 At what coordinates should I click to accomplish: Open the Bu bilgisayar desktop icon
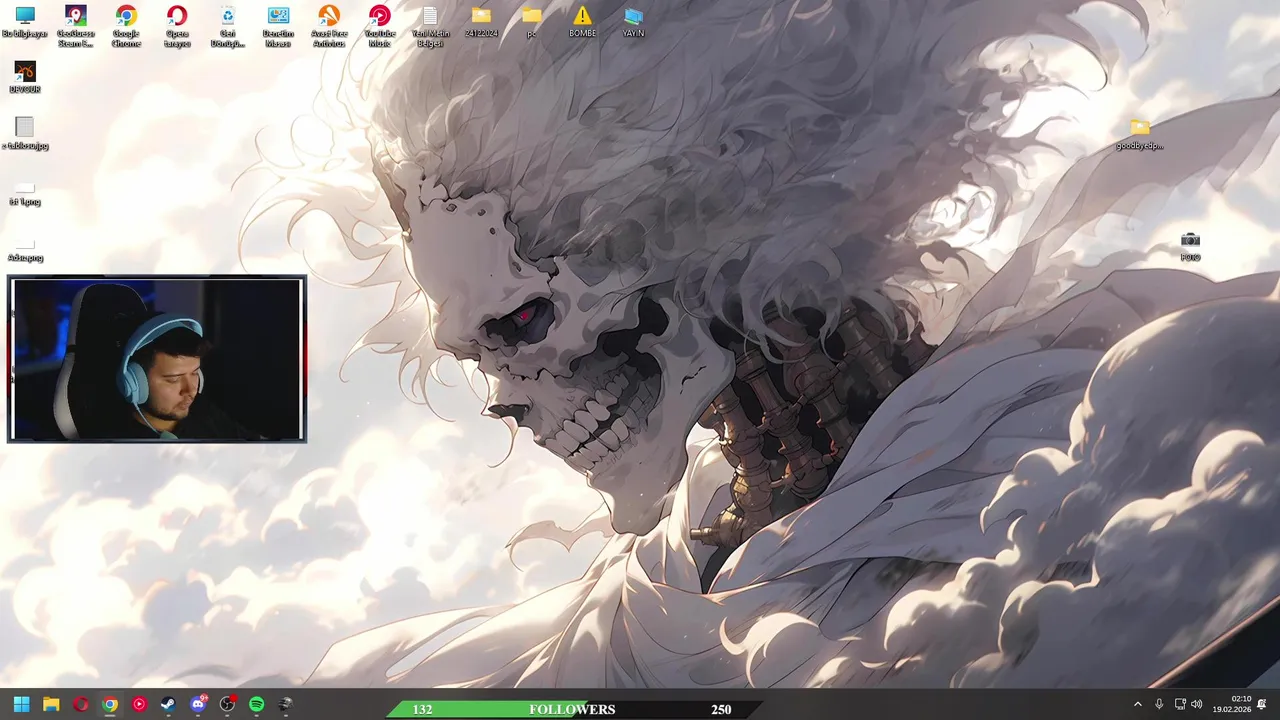25,24
